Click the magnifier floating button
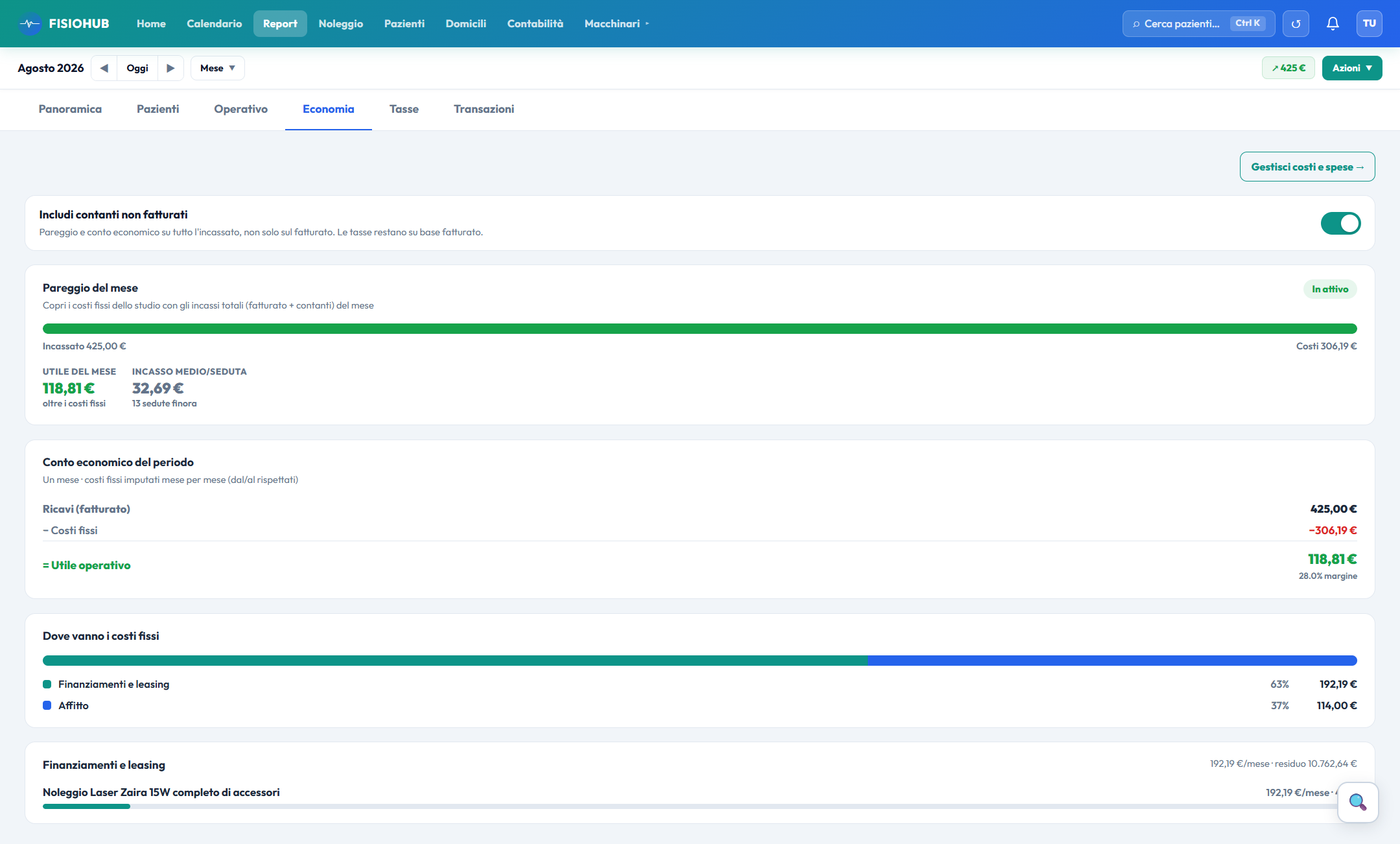Image resolution: width=1400 pixels, height=844 pixels. tap(1358, 803)
